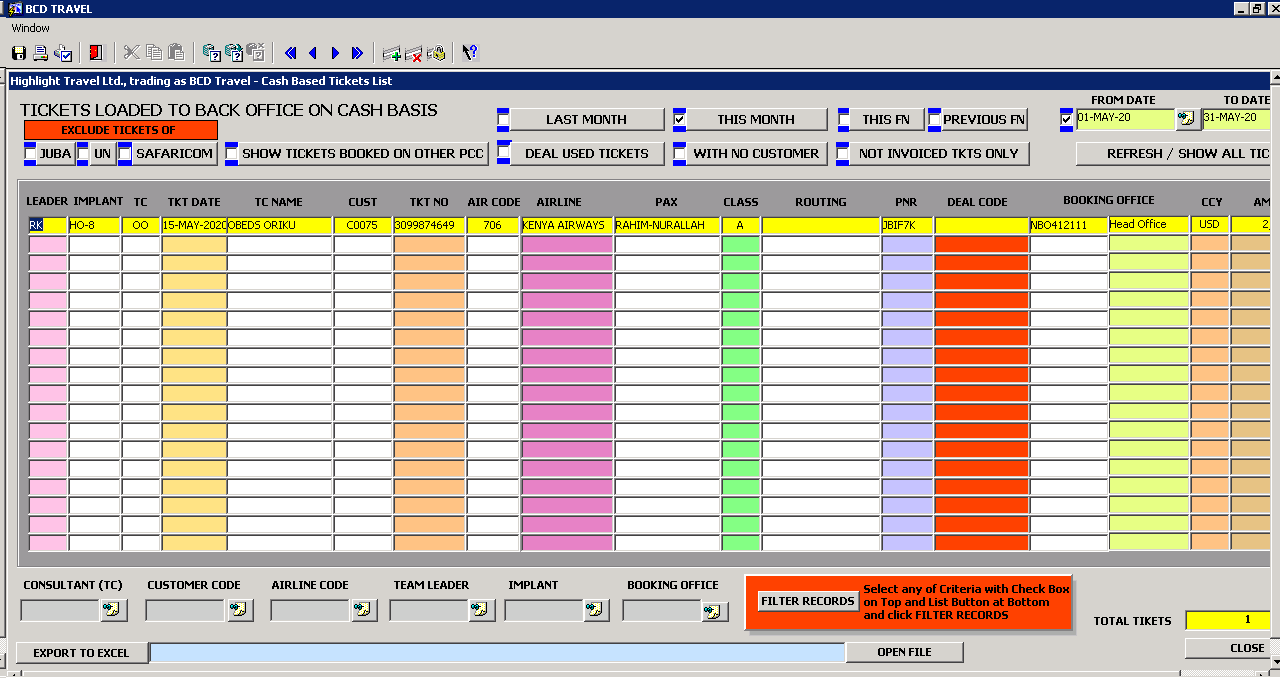The width and height of the screenshot is (1280, 678).
Task: Select the TC name OBEDS ORIKU cell
Action: 279,226
